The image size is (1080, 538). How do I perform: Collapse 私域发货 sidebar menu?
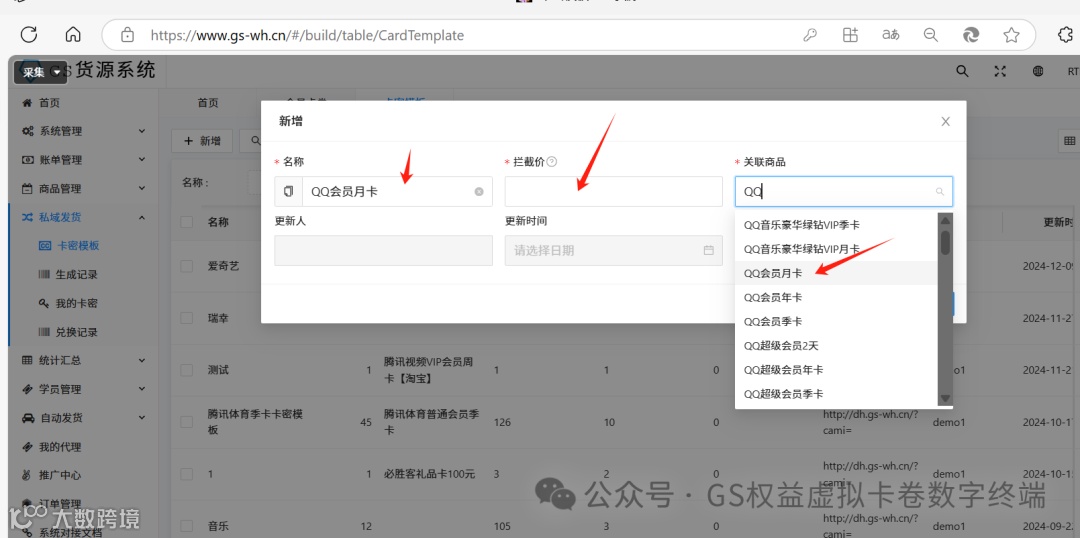(x=83, y=217)
